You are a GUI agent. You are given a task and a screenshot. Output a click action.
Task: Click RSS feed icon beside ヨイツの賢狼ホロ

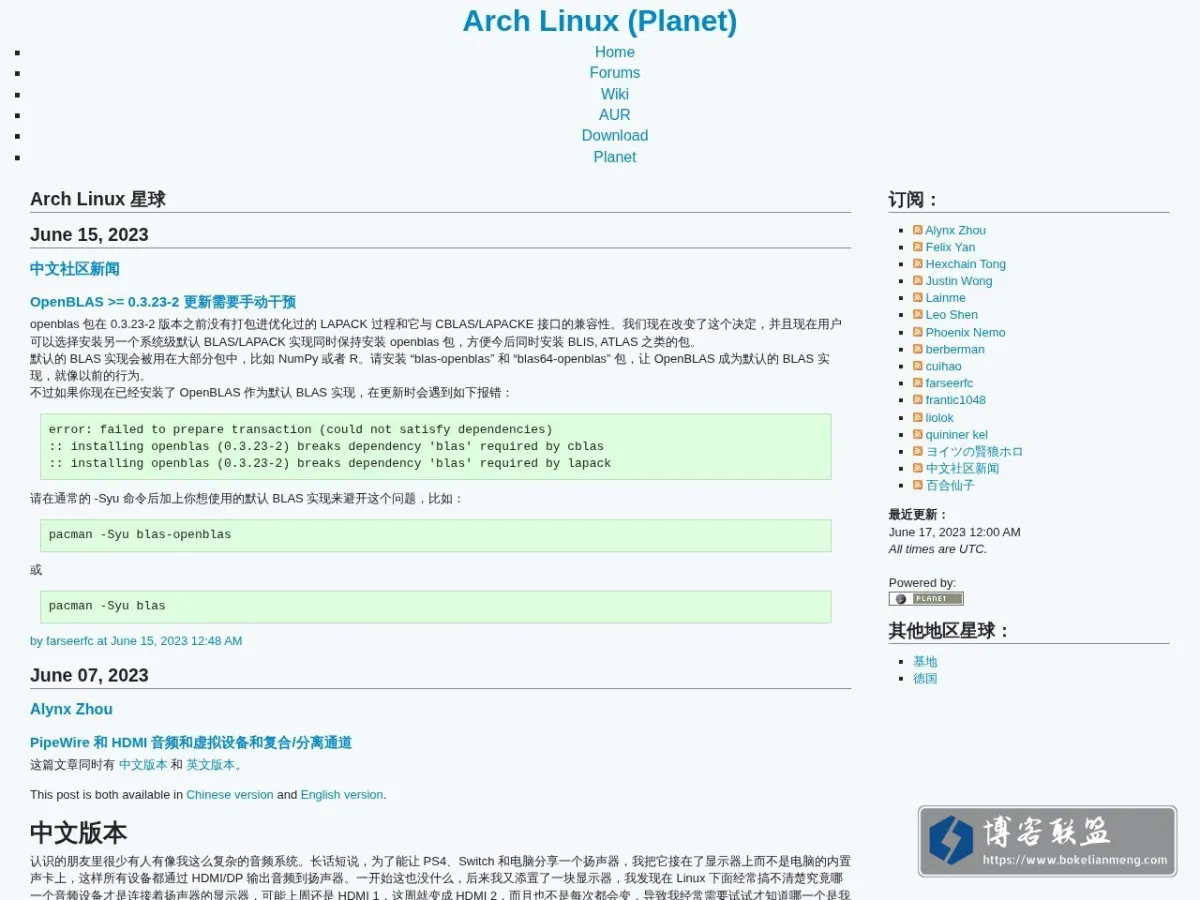918,452
